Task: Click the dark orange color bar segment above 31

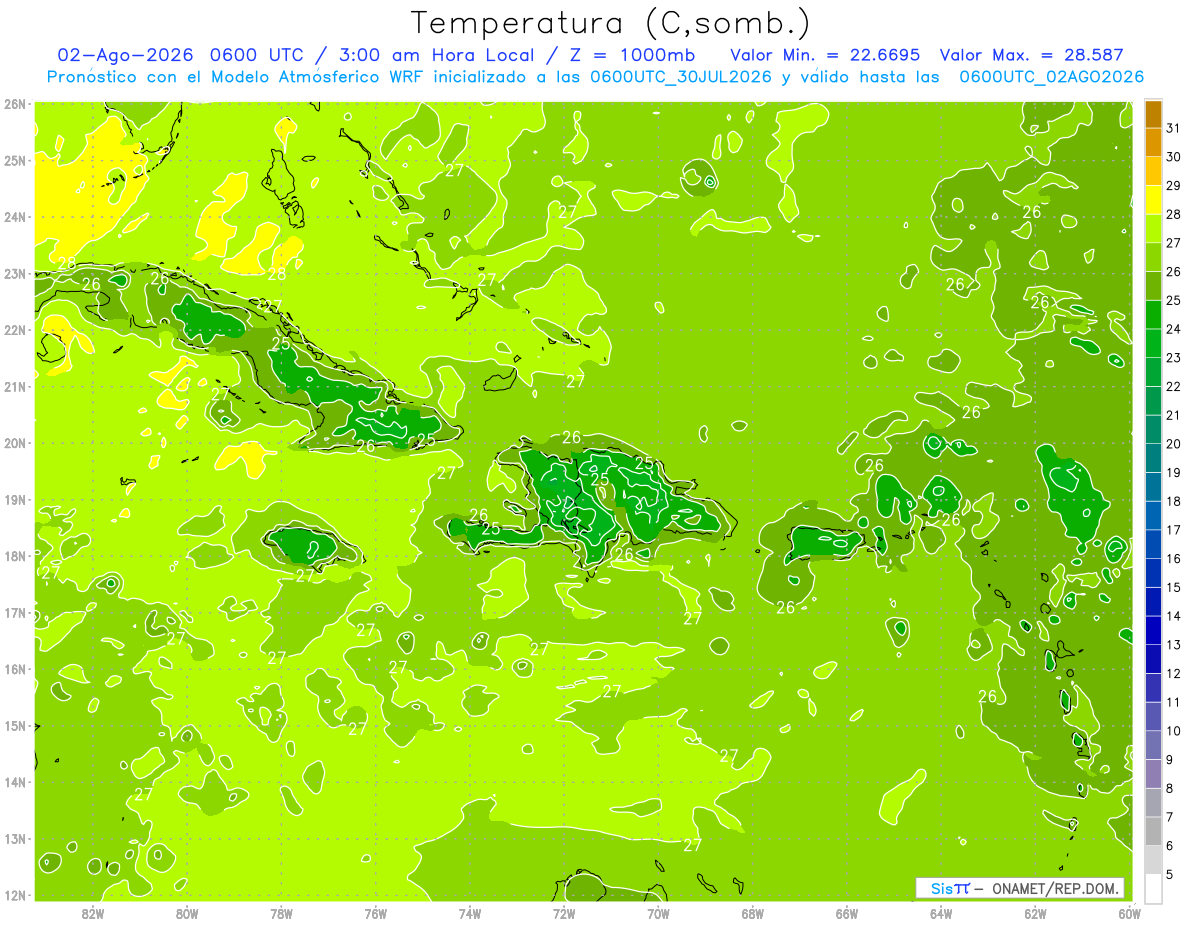Action: pos(1153,114)
